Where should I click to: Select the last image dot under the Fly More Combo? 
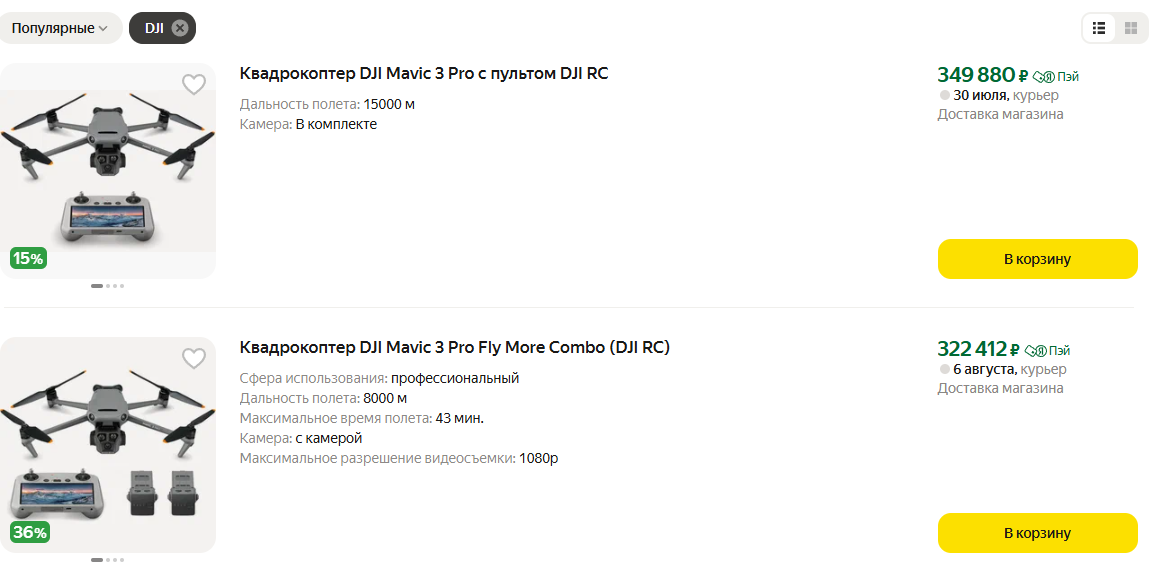click(122, 560)
